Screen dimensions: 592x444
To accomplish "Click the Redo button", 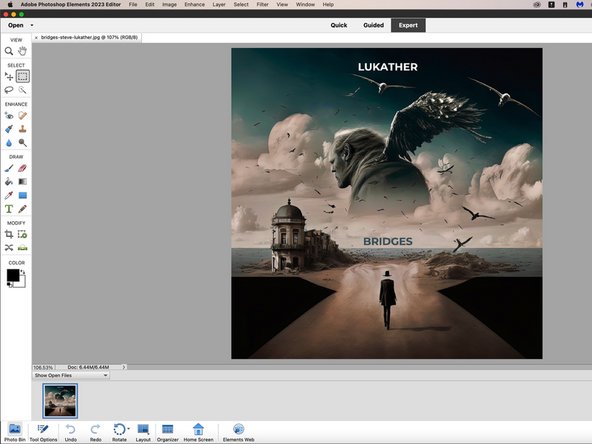I will point(96,433).
